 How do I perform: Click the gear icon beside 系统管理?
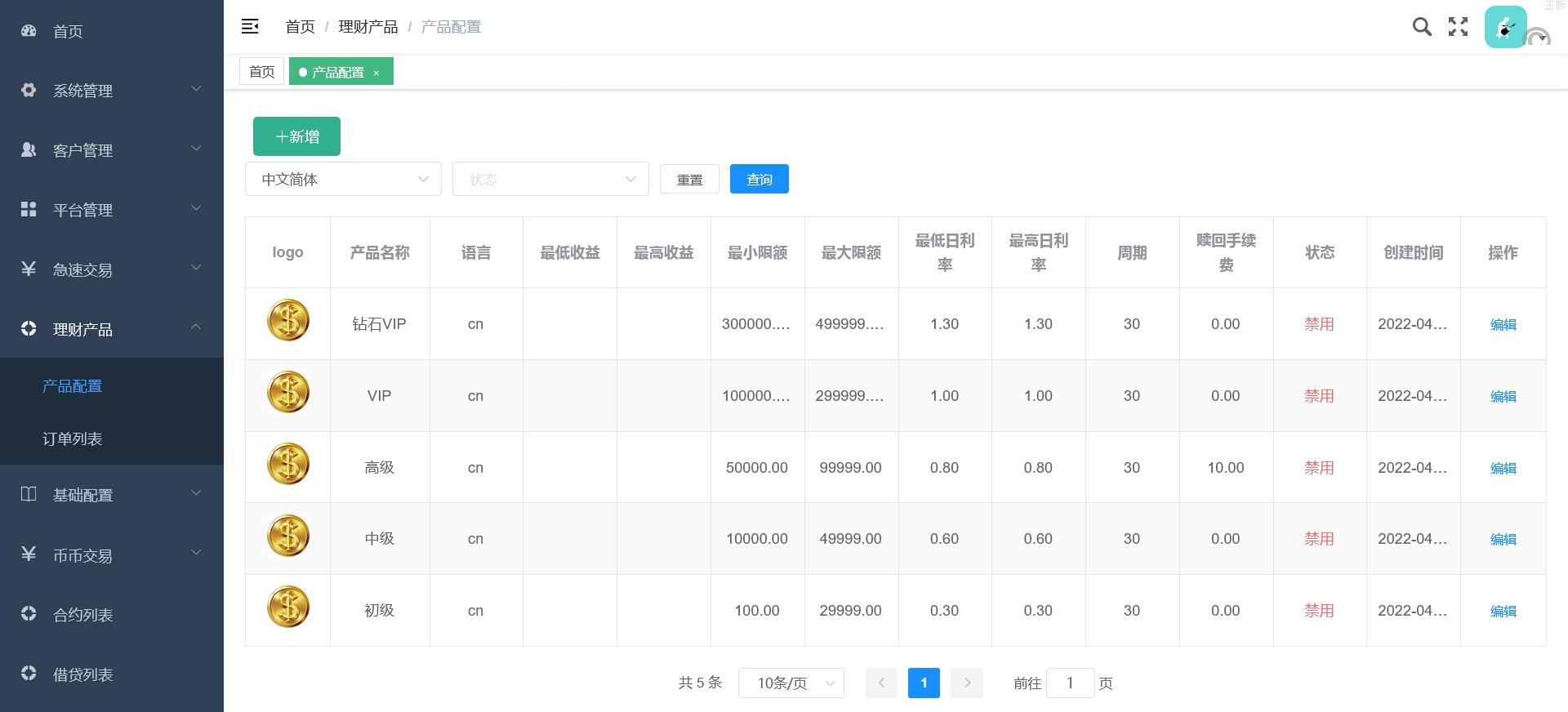(29, 90)
